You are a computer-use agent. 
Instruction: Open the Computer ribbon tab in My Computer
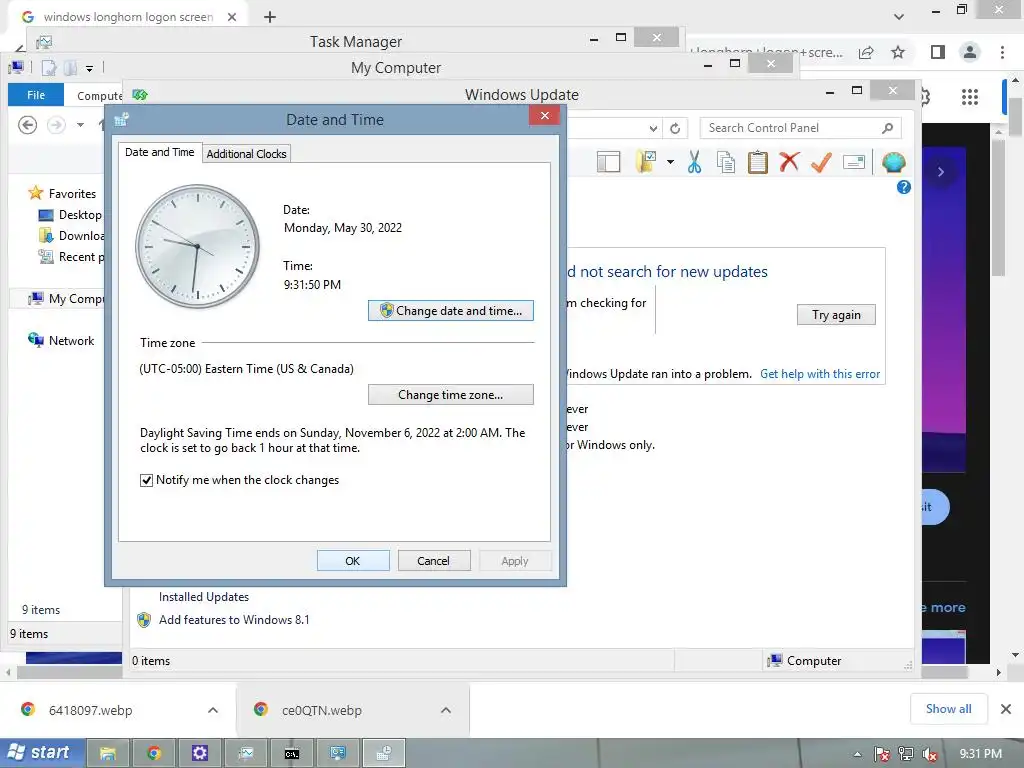click(x=98, y=95)
